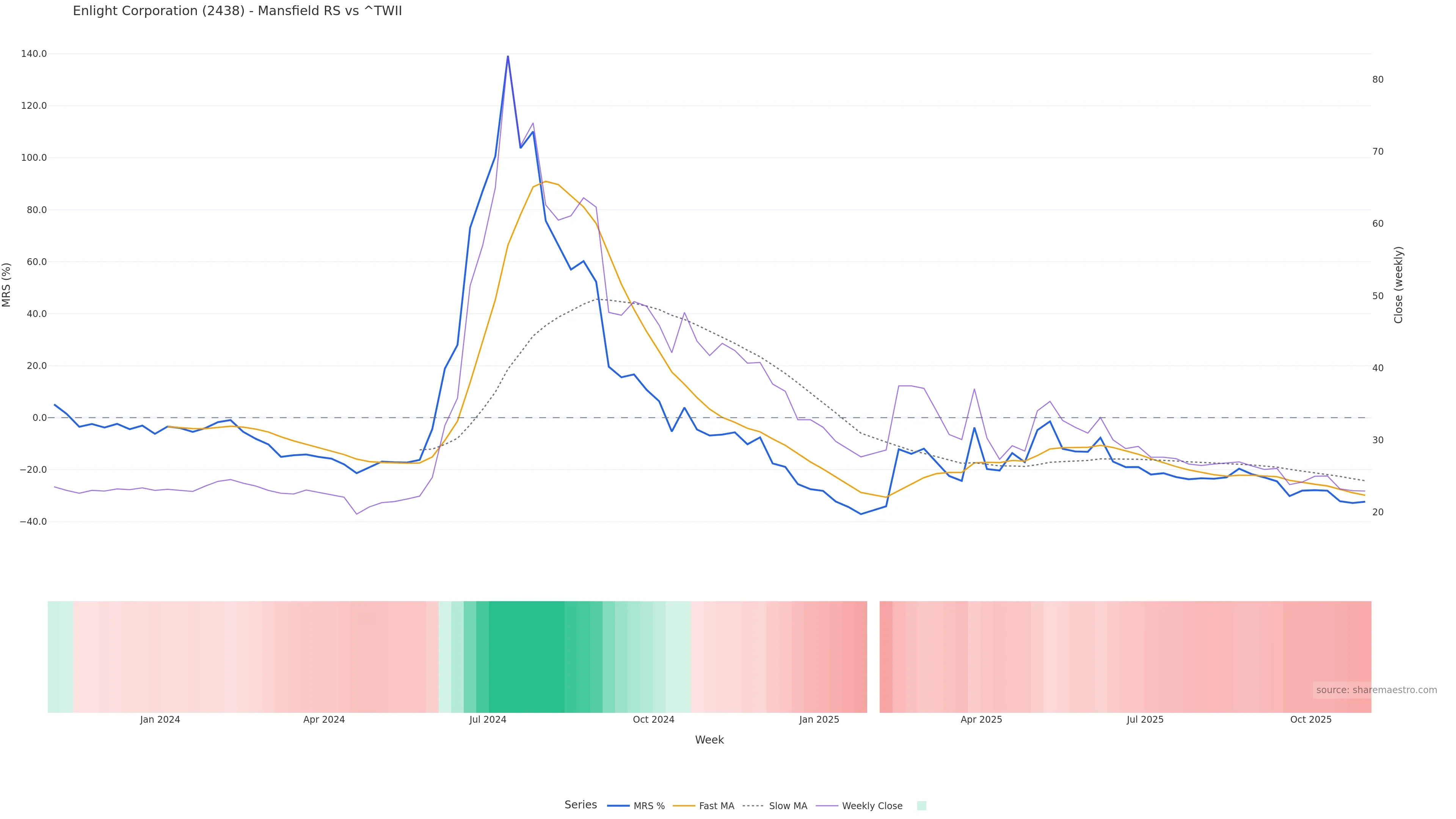Click the purple Weekly Close legend line icon
This screenshot has height=819, width=1456.
pyautogui.click(x=827, y=805)
